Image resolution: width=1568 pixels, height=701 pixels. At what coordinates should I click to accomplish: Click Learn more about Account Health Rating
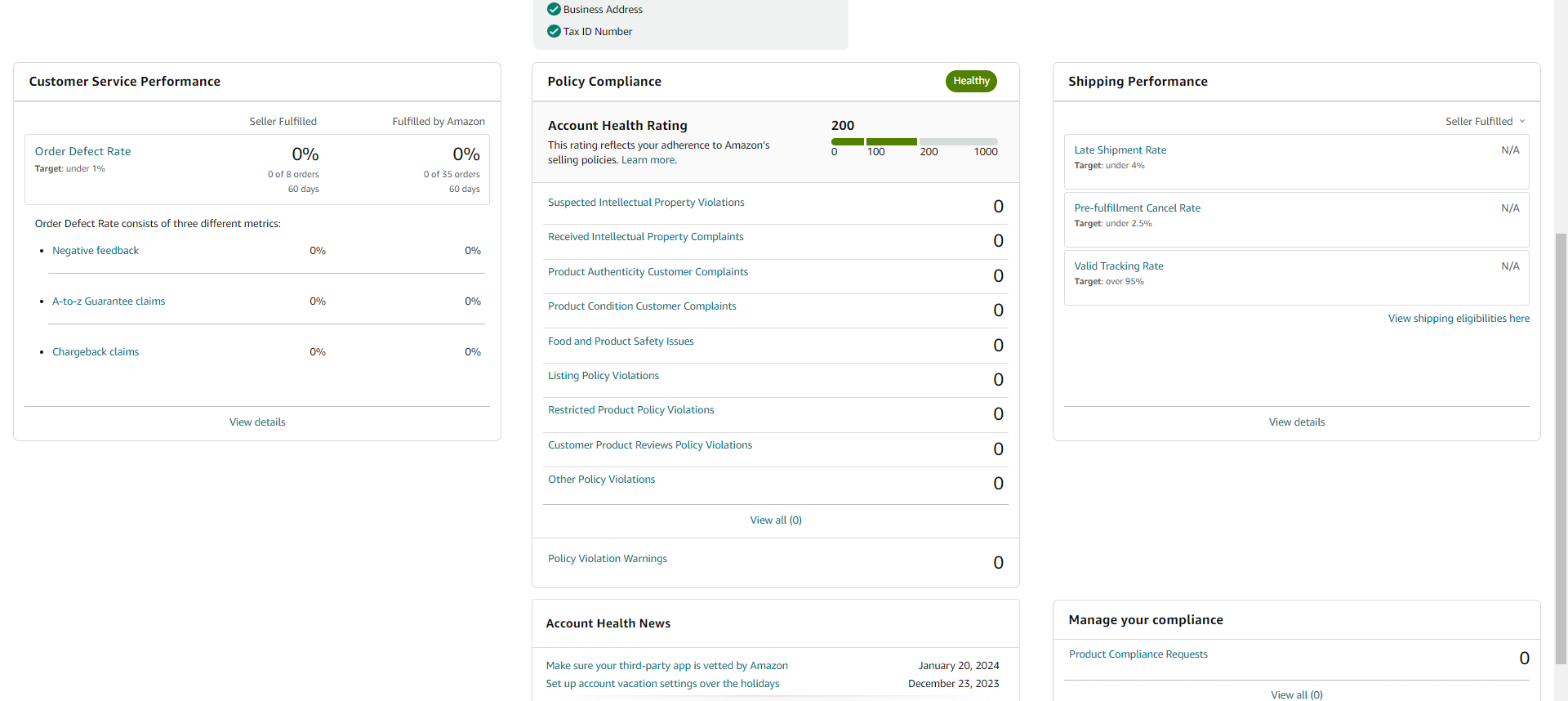(648, 160)
